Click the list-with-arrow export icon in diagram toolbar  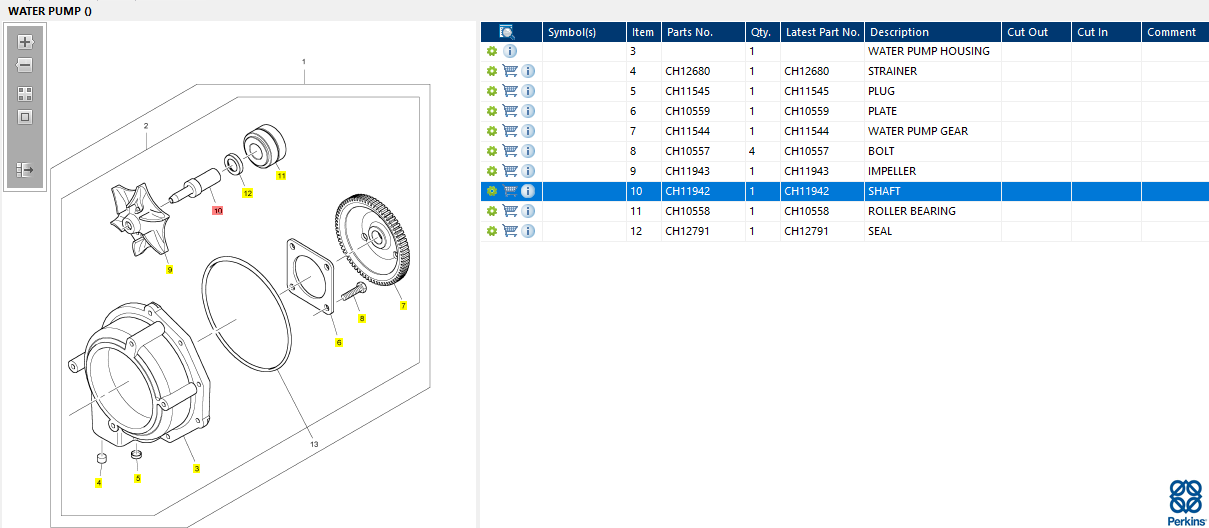coord(26,170)
